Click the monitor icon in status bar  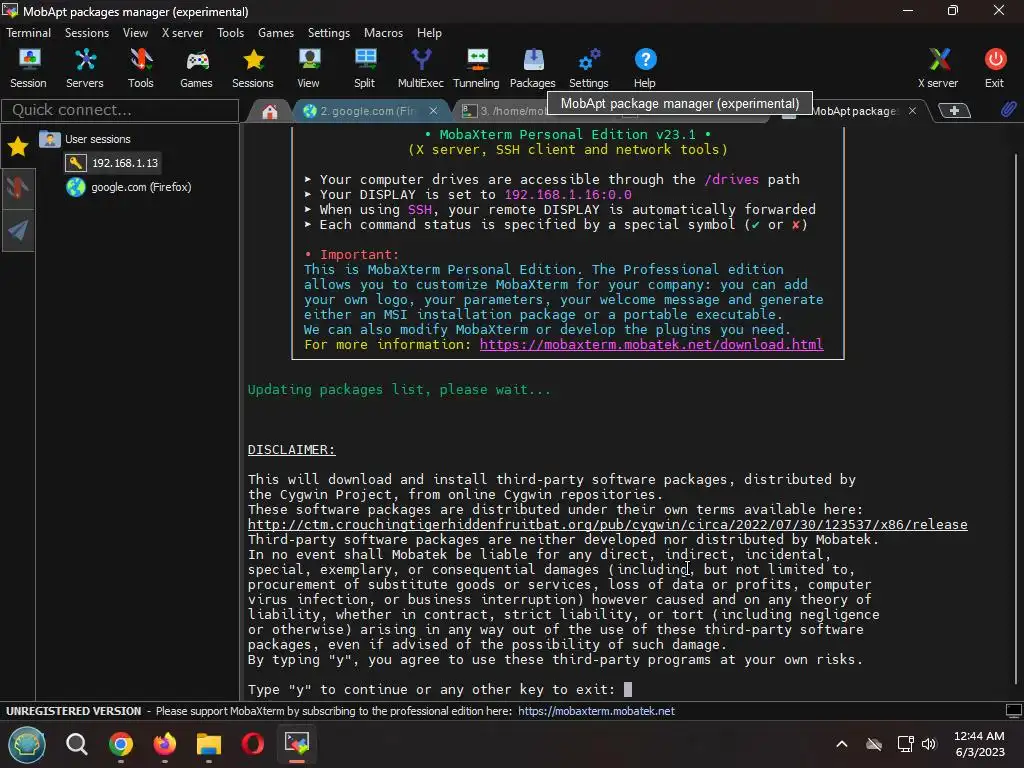click(1014, 711)
